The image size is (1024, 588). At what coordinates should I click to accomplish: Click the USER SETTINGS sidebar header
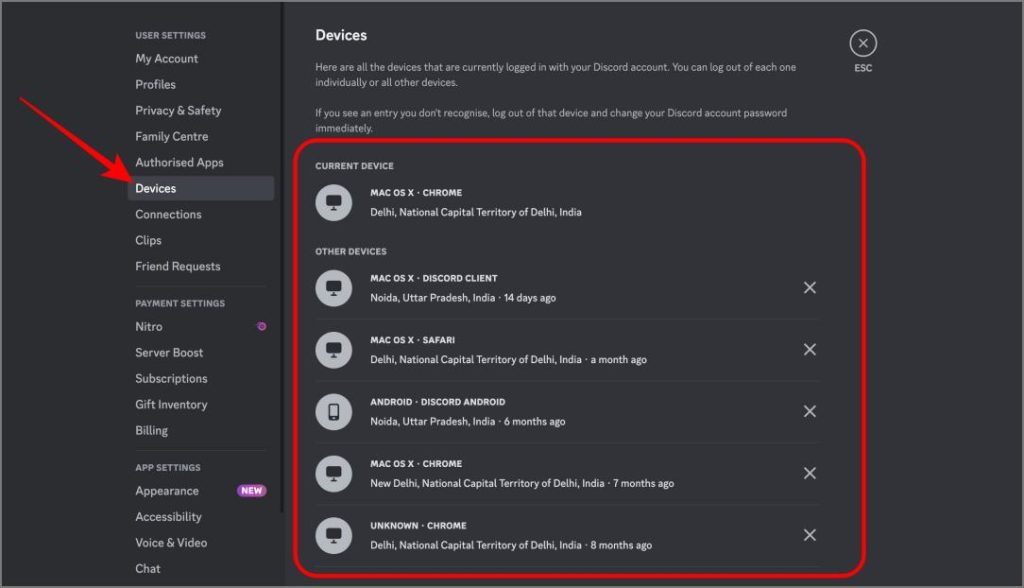click(x=170, y=35)
